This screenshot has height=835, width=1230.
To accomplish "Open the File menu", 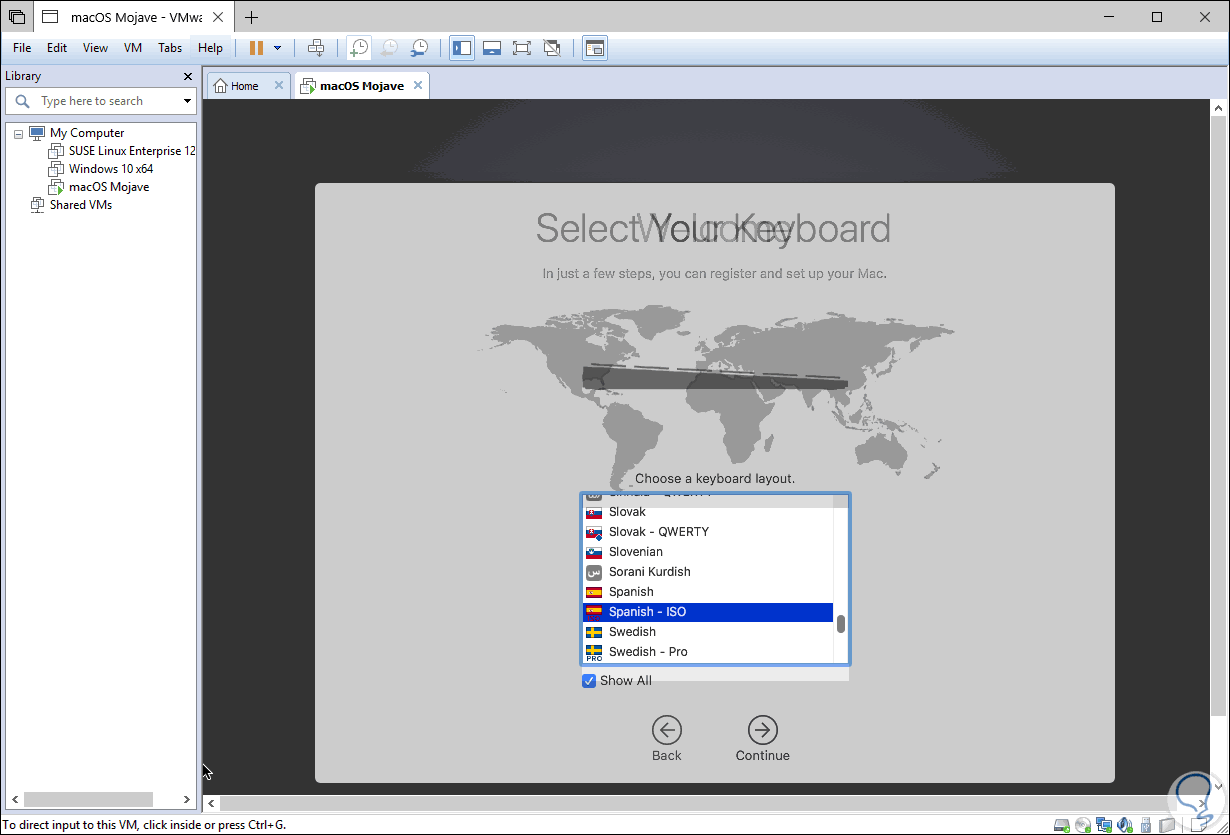I will tap(22, 48).
